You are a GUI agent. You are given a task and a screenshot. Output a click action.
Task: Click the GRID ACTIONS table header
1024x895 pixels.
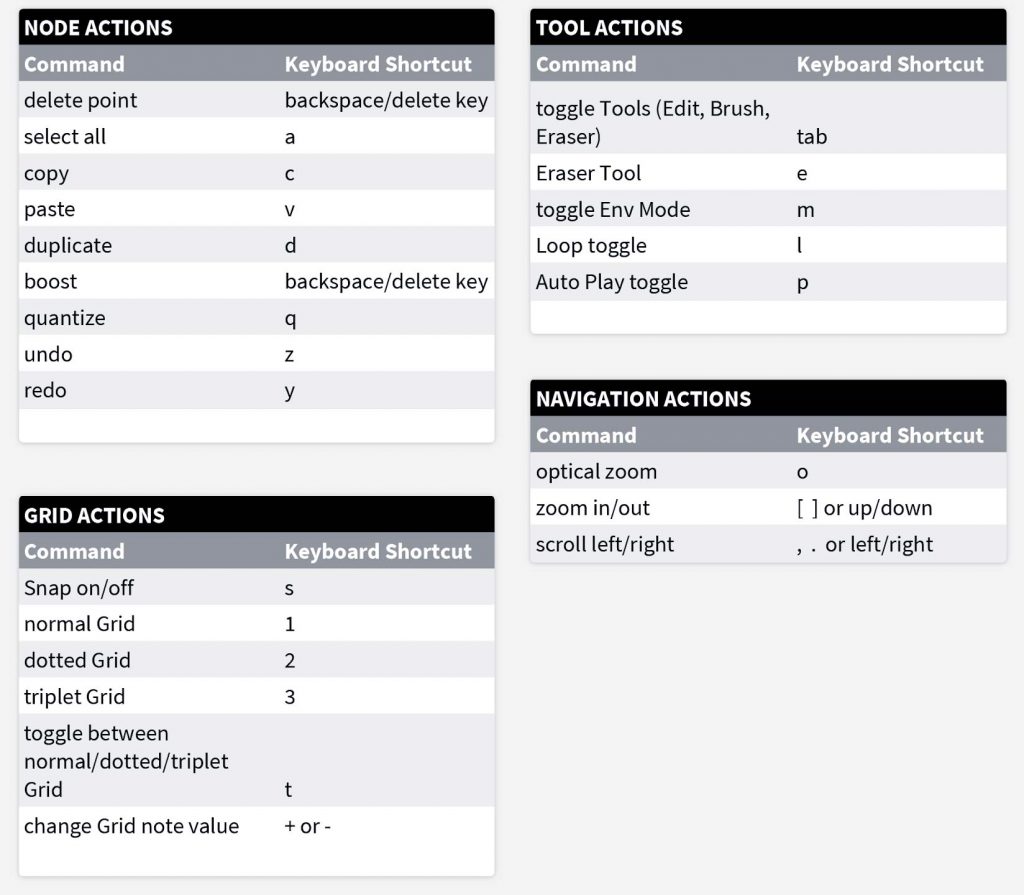94,515
